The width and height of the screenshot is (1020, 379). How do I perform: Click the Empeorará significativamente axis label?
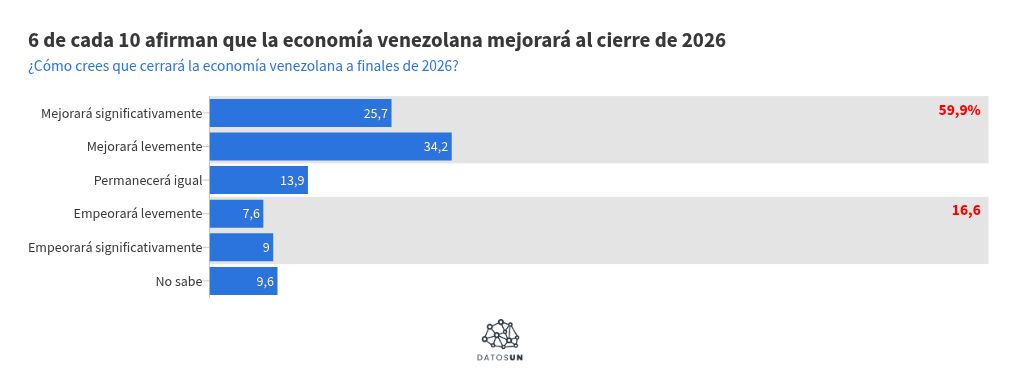point(115,247)
